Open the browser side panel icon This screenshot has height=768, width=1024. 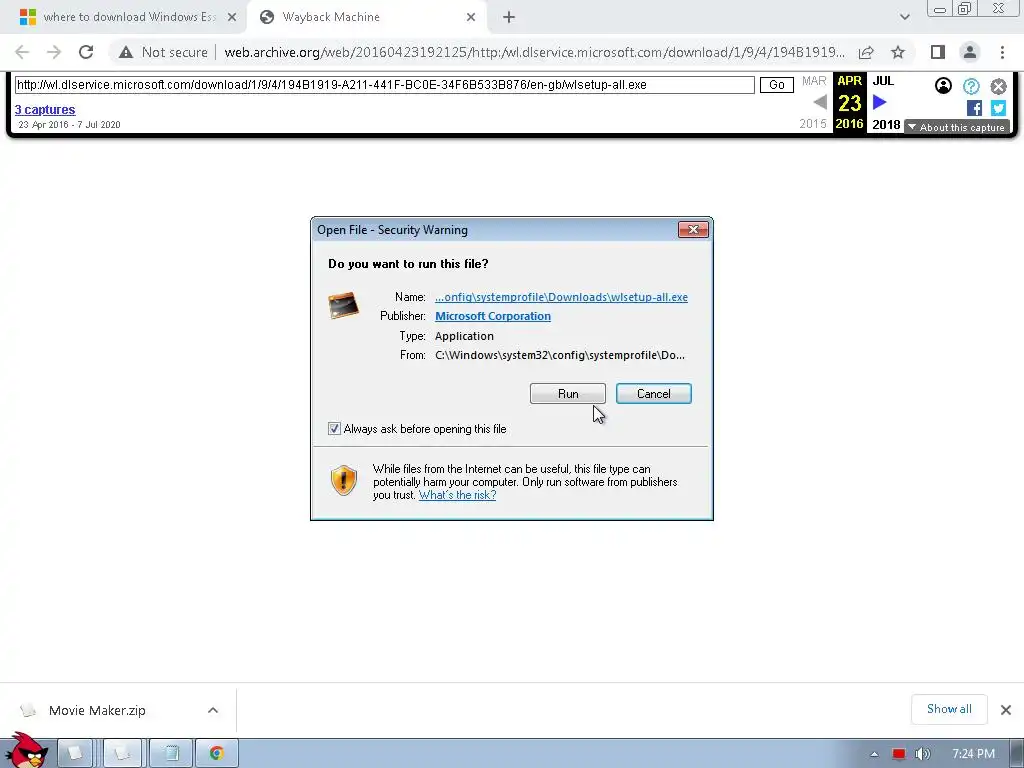938,52
